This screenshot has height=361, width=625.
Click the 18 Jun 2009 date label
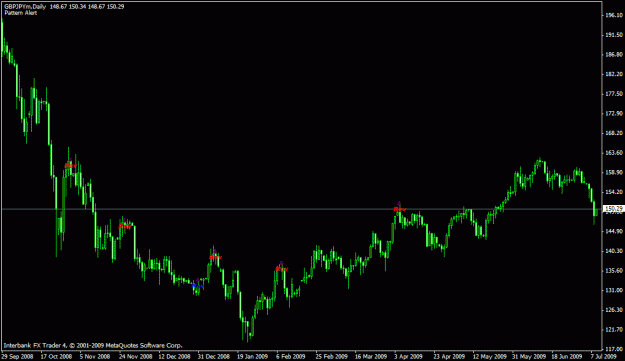tap(567, 356)
